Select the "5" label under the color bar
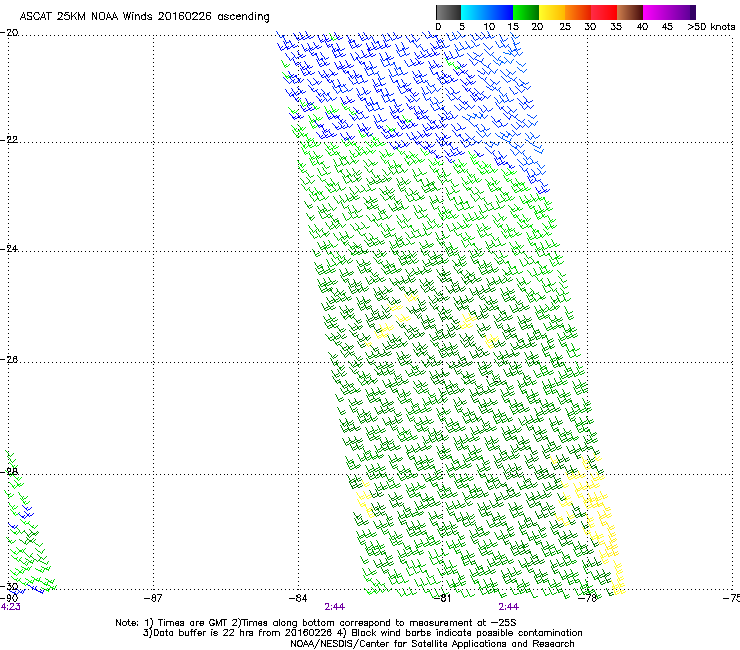 point(462,27)
